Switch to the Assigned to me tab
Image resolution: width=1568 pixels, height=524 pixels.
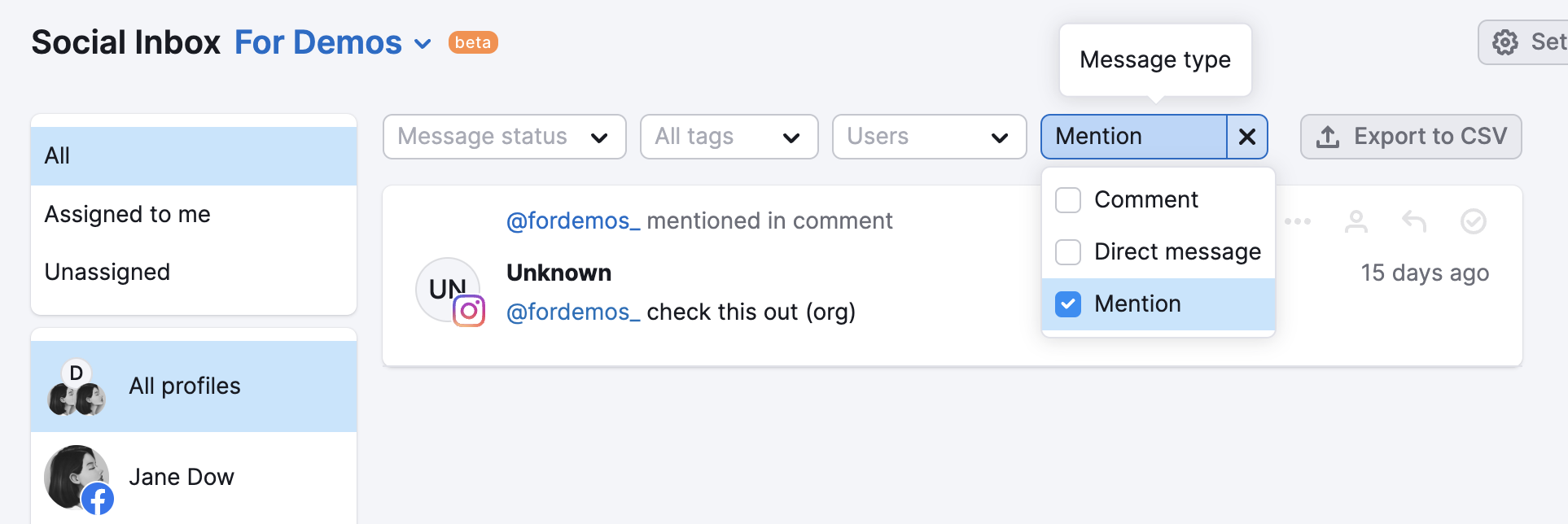(127, 214)
